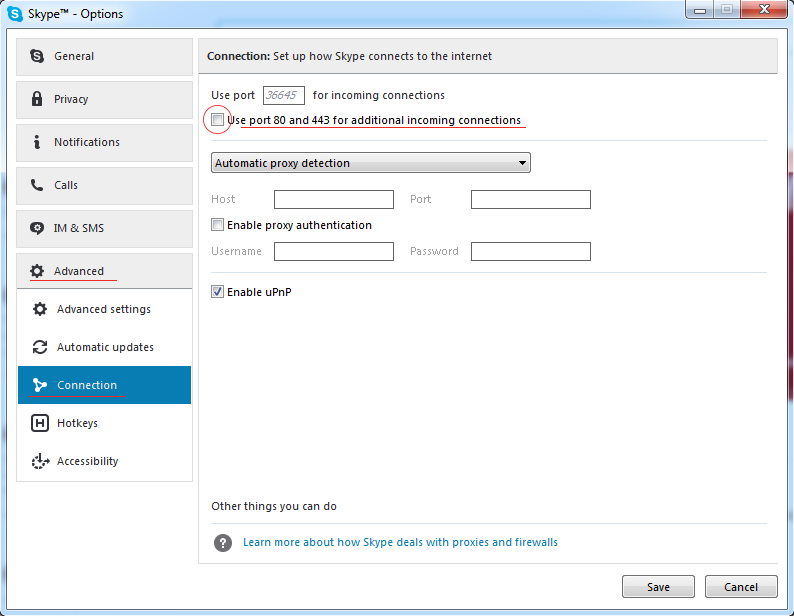Click the Hotkeys H icon
794x616 pixels.
[40, 423]
